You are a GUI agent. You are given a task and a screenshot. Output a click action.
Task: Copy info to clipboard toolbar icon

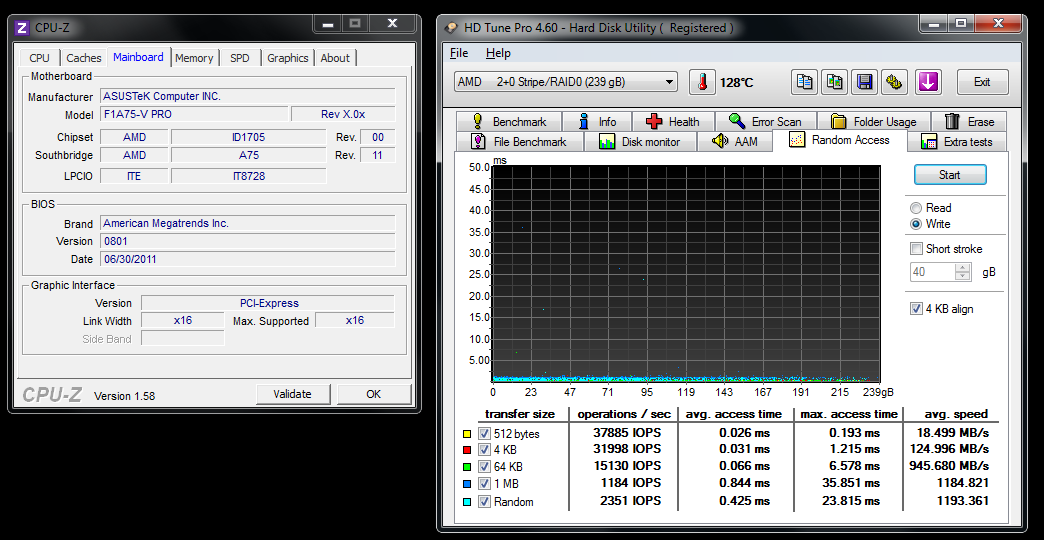pyautogui.click(x=805, y=82)
